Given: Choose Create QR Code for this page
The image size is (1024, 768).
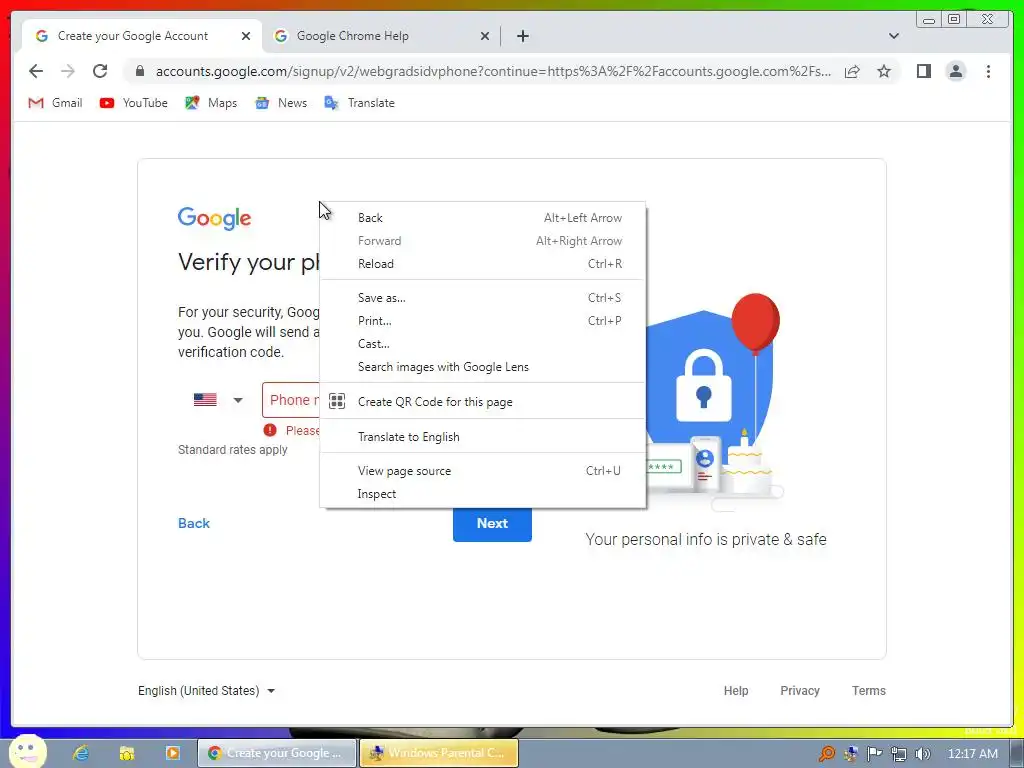Looking at the screenshot, I should click(x=483, y=402).
